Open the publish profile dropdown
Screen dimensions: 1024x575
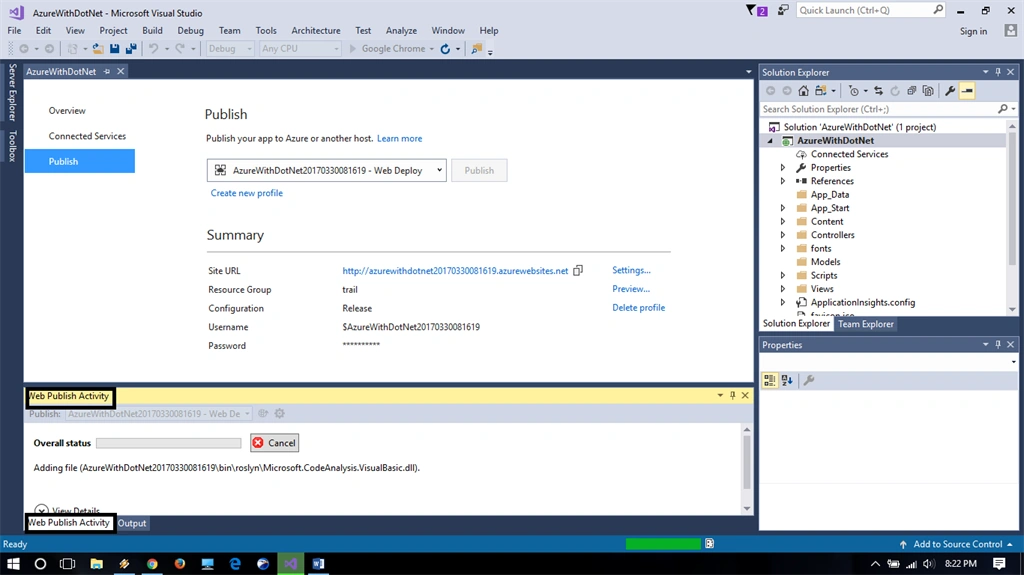(x=327, y=171)
